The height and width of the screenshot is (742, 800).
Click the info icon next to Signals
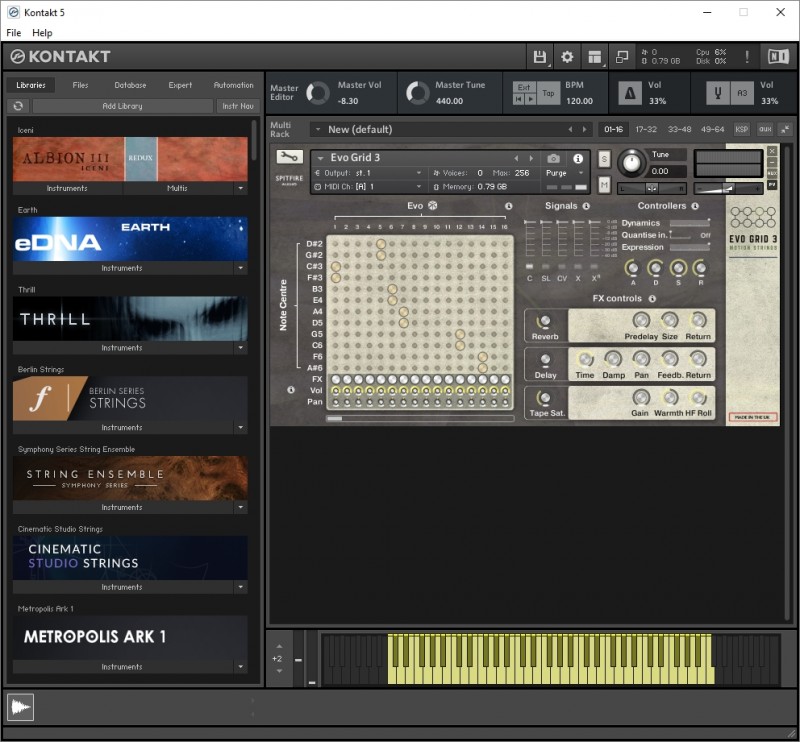tap(586, 206)
